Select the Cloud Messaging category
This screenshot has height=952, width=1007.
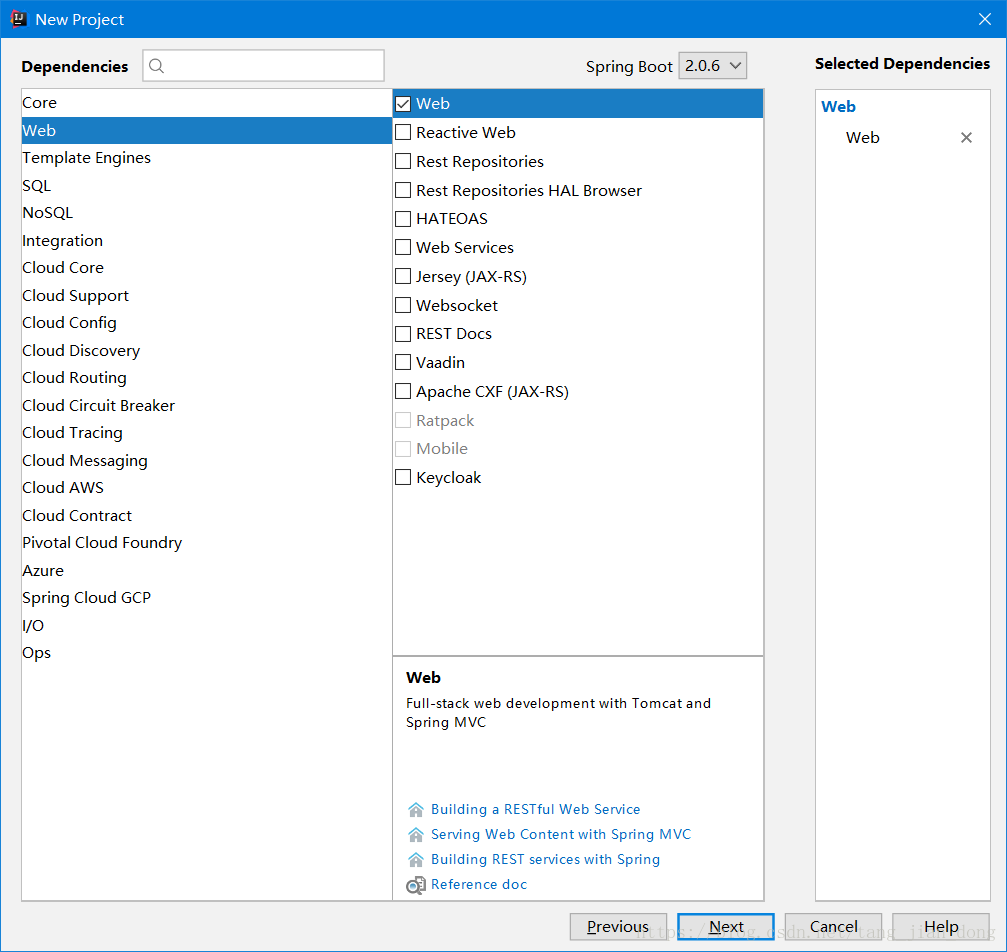206,461
